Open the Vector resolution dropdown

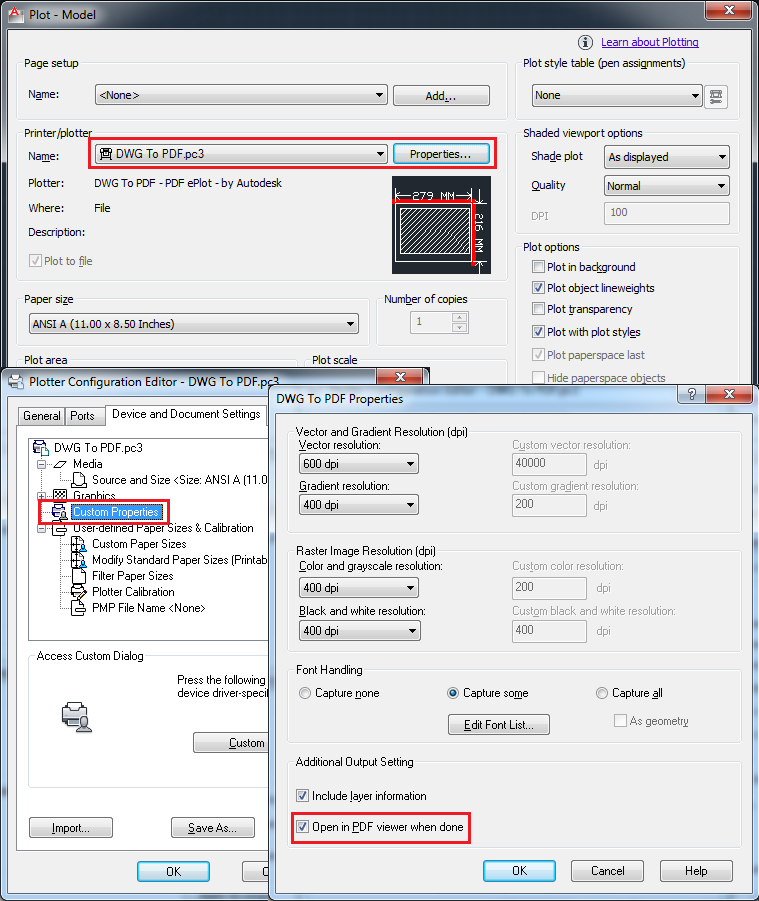click(x=359, y=464)
